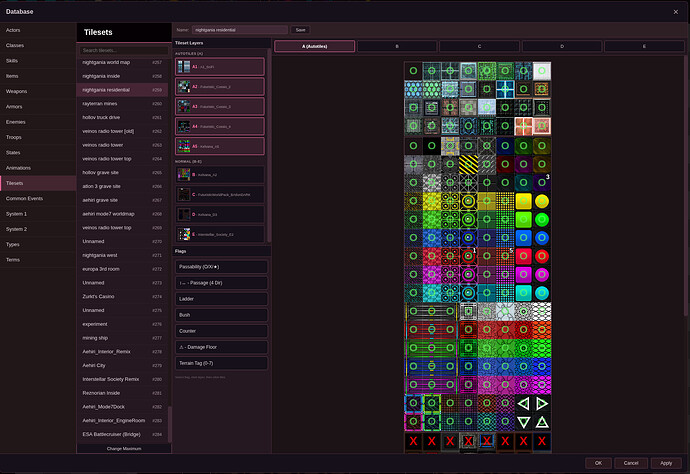Select the Damage Floor flag mode
690x474 pixels.
point(221,347)
